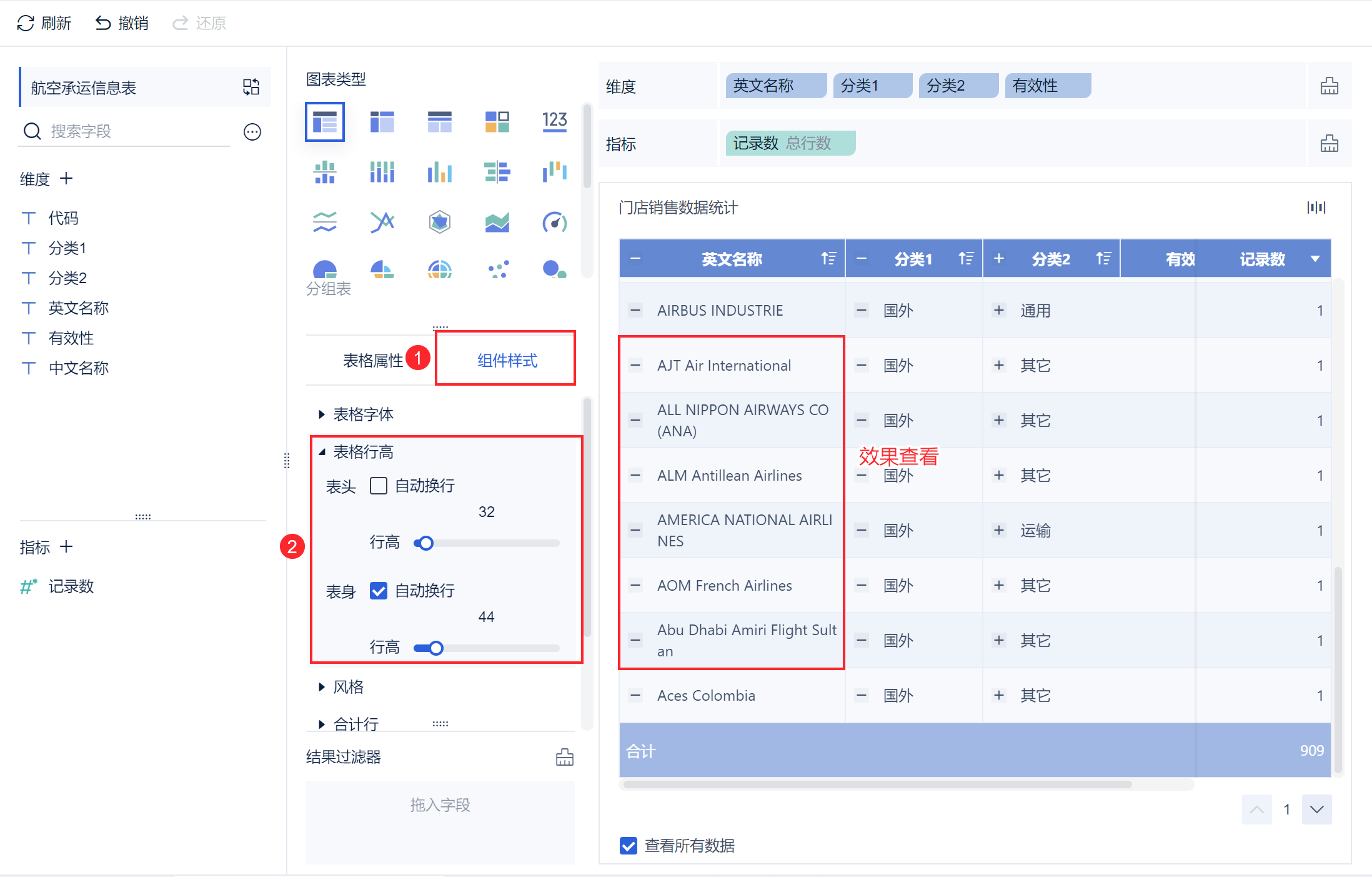Sort by 分类1 column header
This screenshot has width=1372, height=877.
(966, 258)
